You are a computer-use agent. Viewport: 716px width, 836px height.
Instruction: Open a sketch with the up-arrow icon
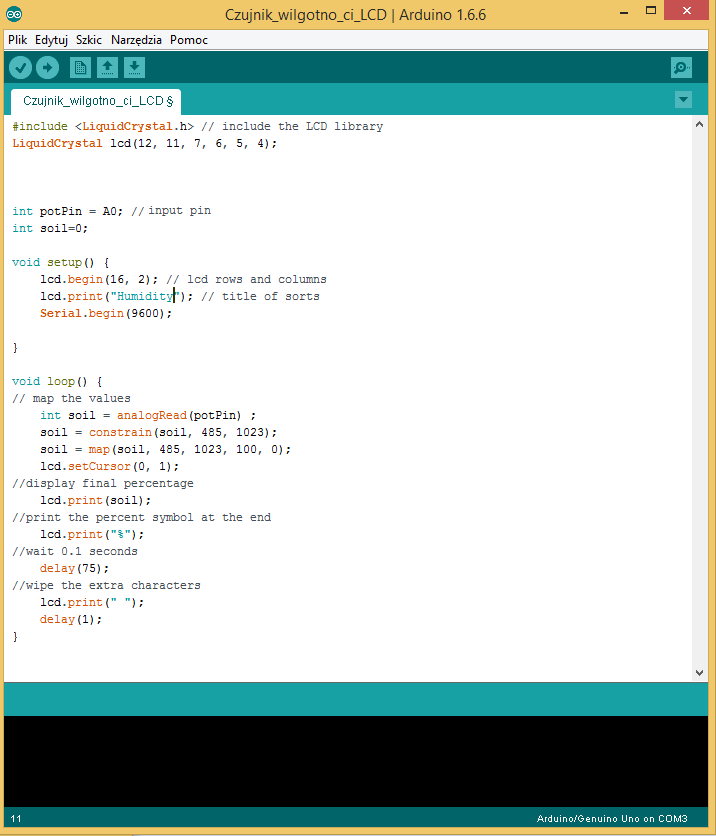coord(108,68)
